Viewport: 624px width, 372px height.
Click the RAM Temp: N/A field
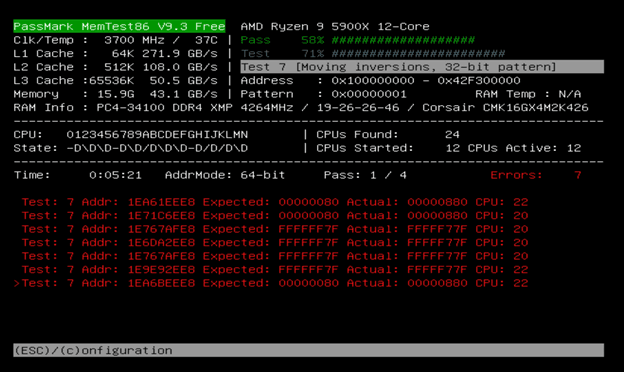pos(528,94)
